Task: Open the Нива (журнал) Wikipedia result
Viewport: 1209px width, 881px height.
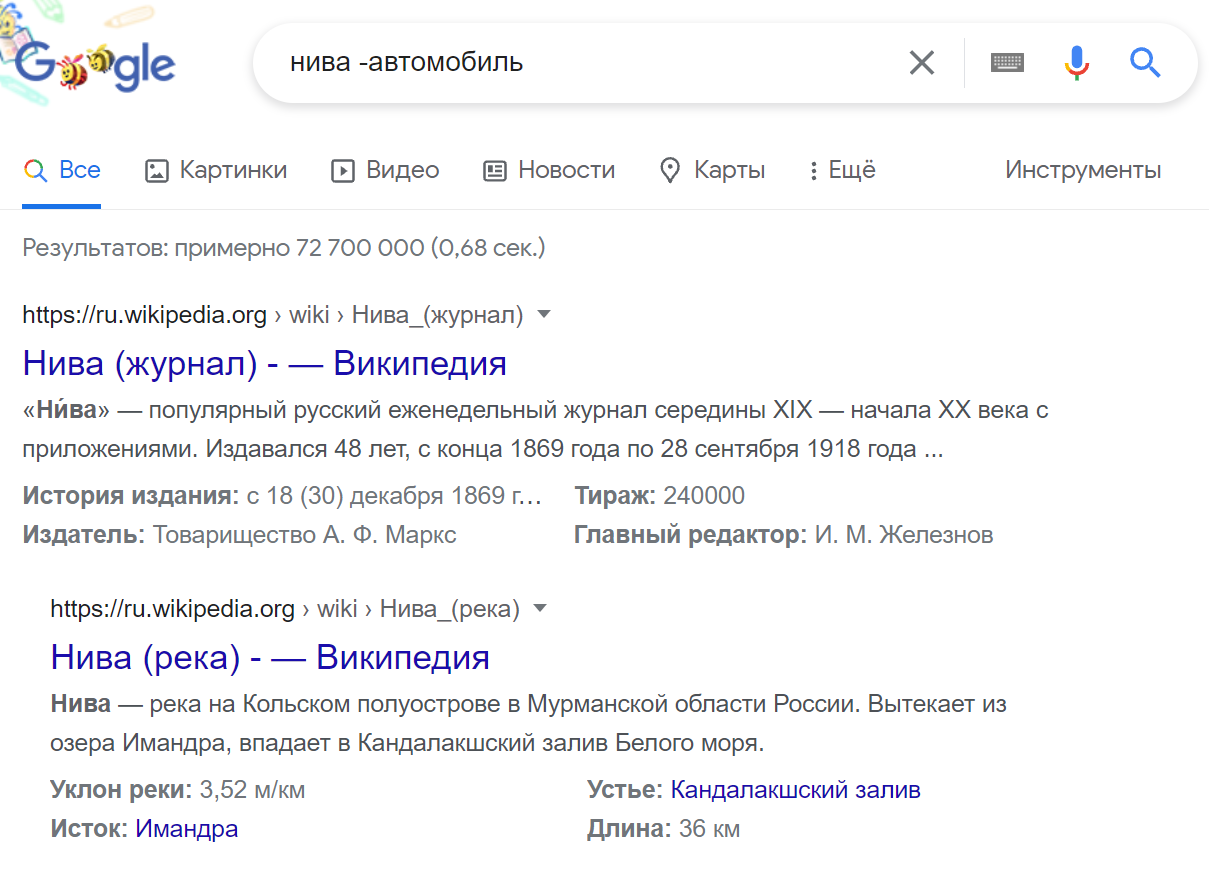Action: click(264, 363)
